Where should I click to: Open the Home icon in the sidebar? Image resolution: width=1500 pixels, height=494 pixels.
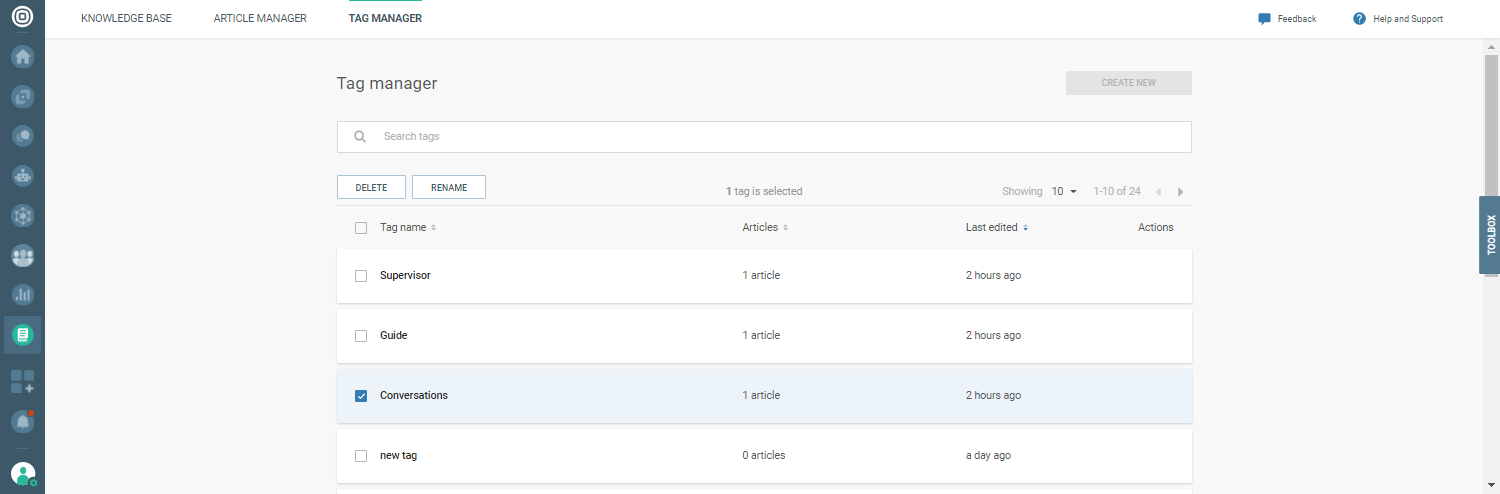(x=22, y=56)
